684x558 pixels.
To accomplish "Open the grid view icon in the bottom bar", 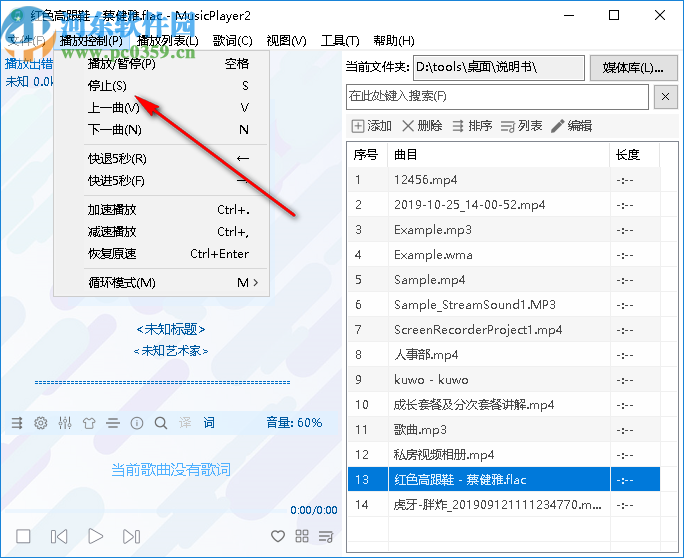I will (302, 536).
